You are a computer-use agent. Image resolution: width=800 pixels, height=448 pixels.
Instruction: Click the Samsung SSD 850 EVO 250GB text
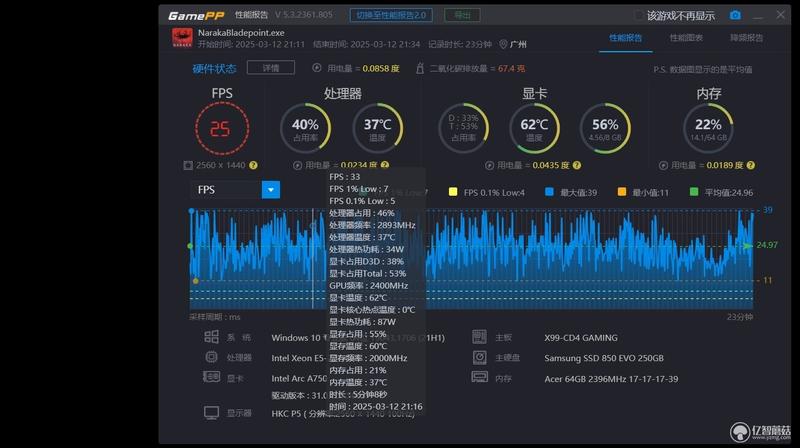click(604, 358)
